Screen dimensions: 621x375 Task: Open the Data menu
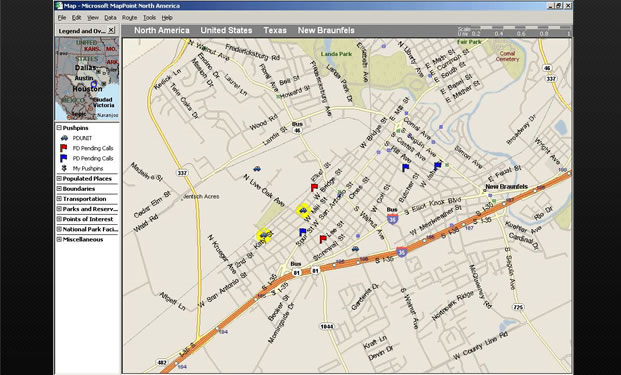point(110,18)
